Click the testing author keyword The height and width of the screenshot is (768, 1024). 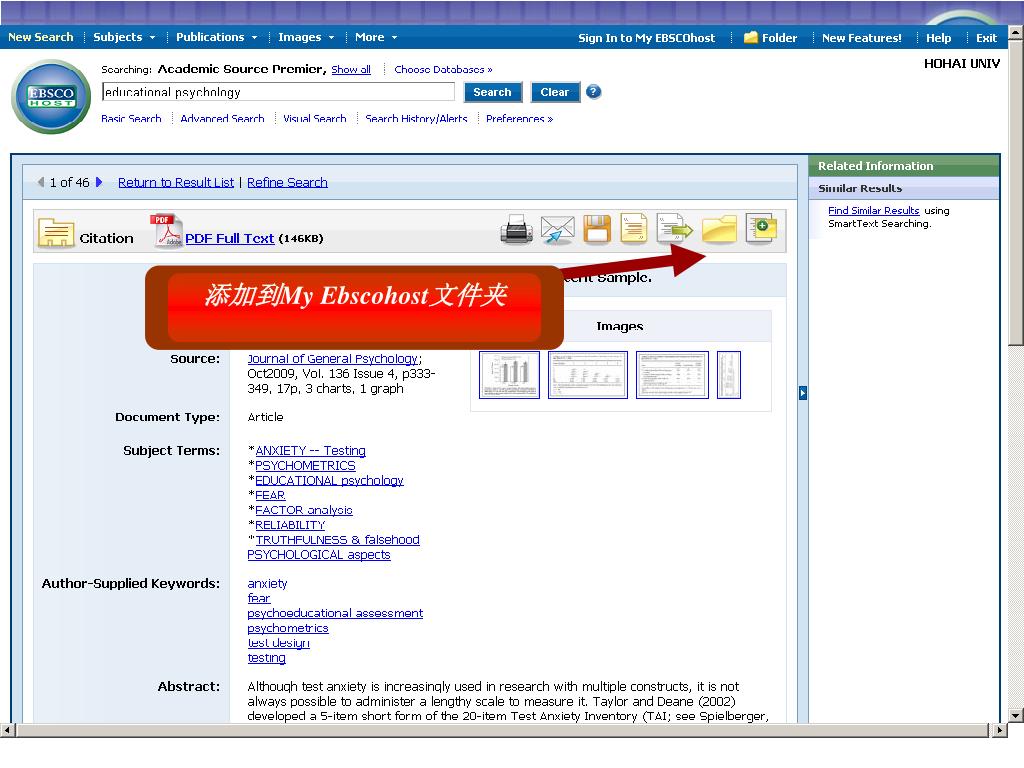pos(266,658)
